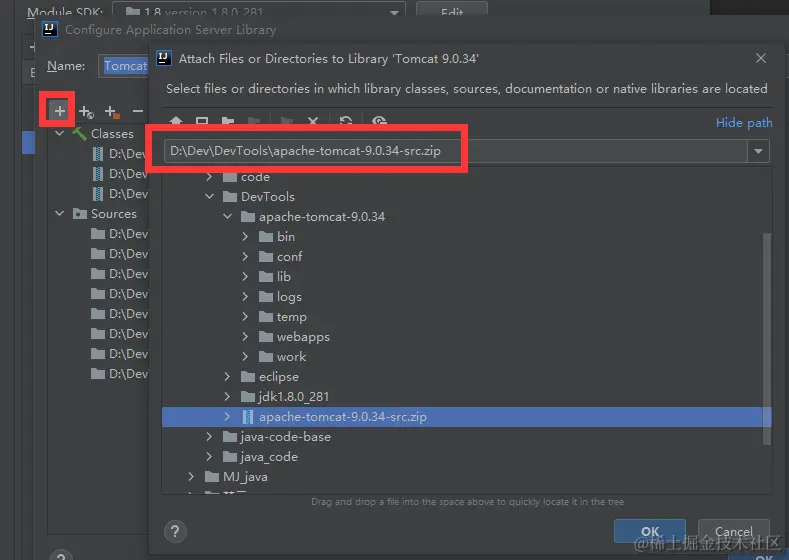Click the folder icon beside DevTools
Image resolution: width=789 pixels, height=560 pixels.
230,197
